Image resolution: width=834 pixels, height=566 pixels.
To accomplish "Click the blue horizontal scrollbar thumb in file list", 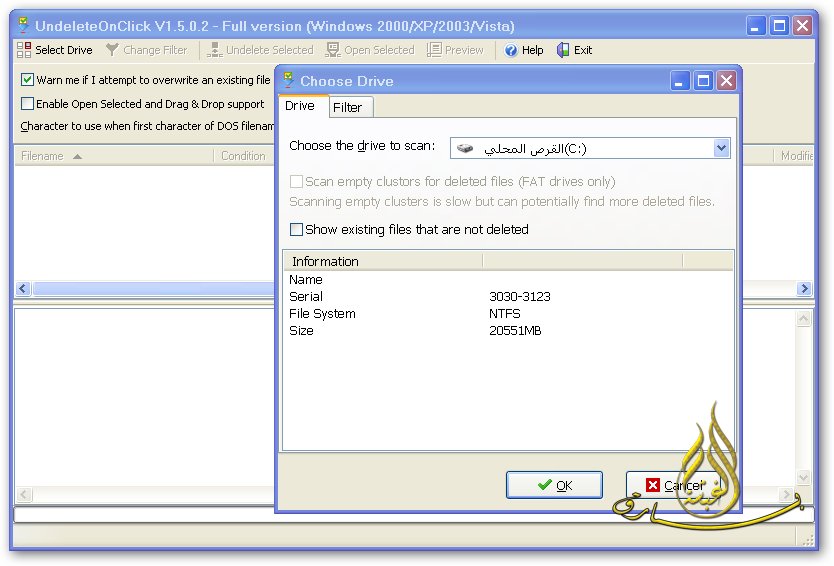I will pyautogui.click(x=154, y=288).
